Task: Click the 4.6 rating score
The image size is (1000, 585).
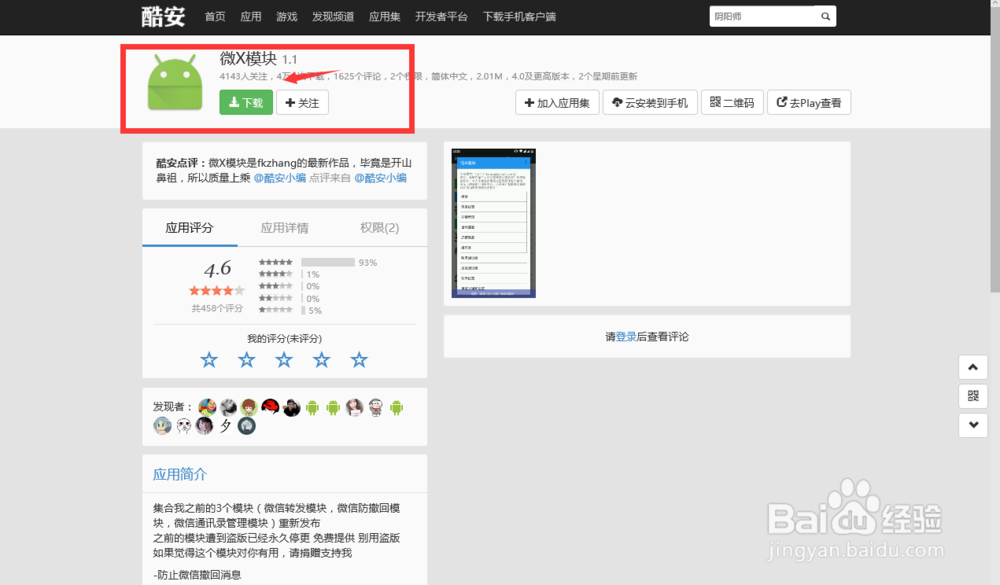Action: click(217, 269)
